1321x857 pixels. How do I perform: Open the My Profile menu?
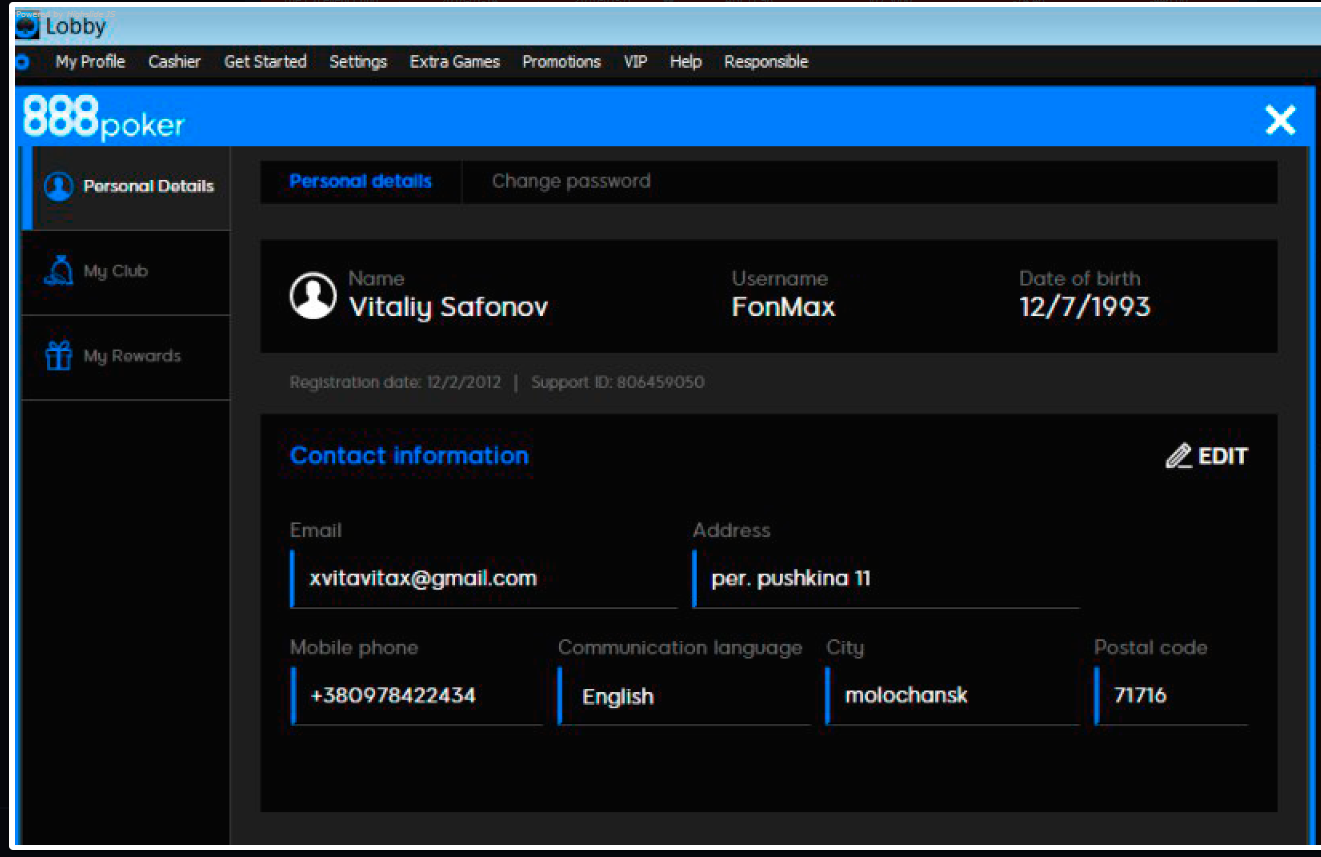click(x=90, y=62)
